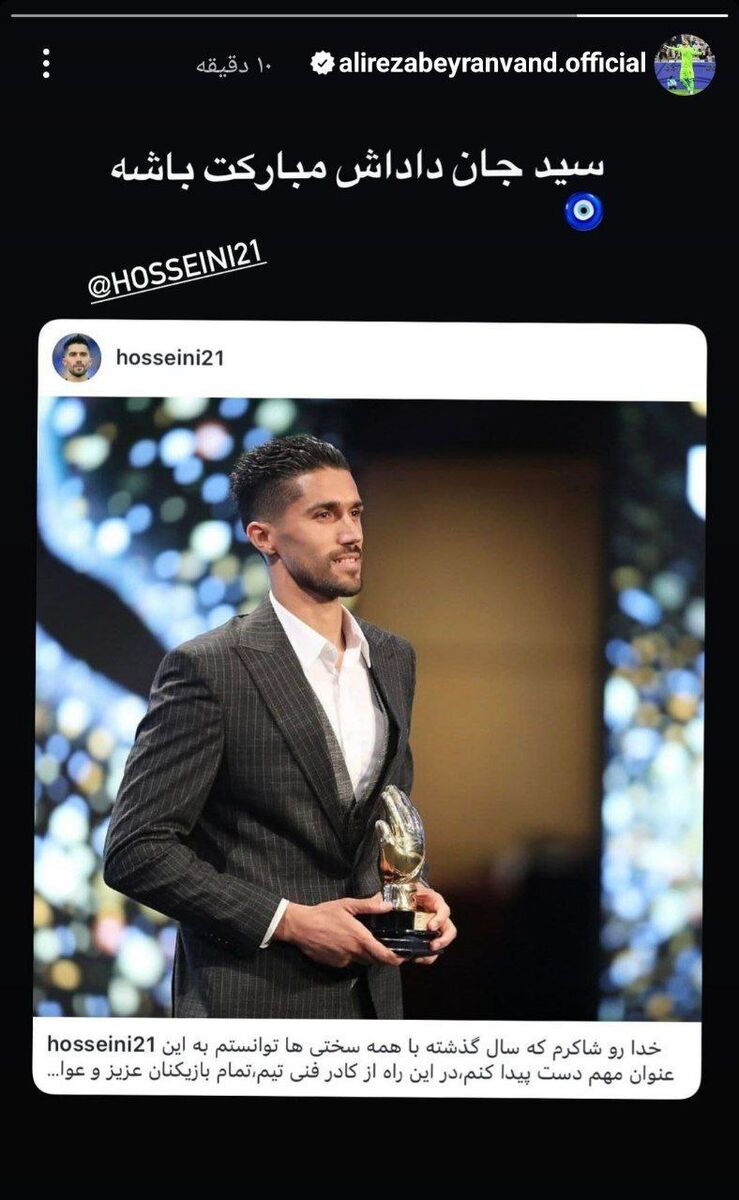The height and width of the screenshot is (1200, 739).
Task: Tap the '۱۰ دقیقه' timestamp
Action: (x=235, y=64)
